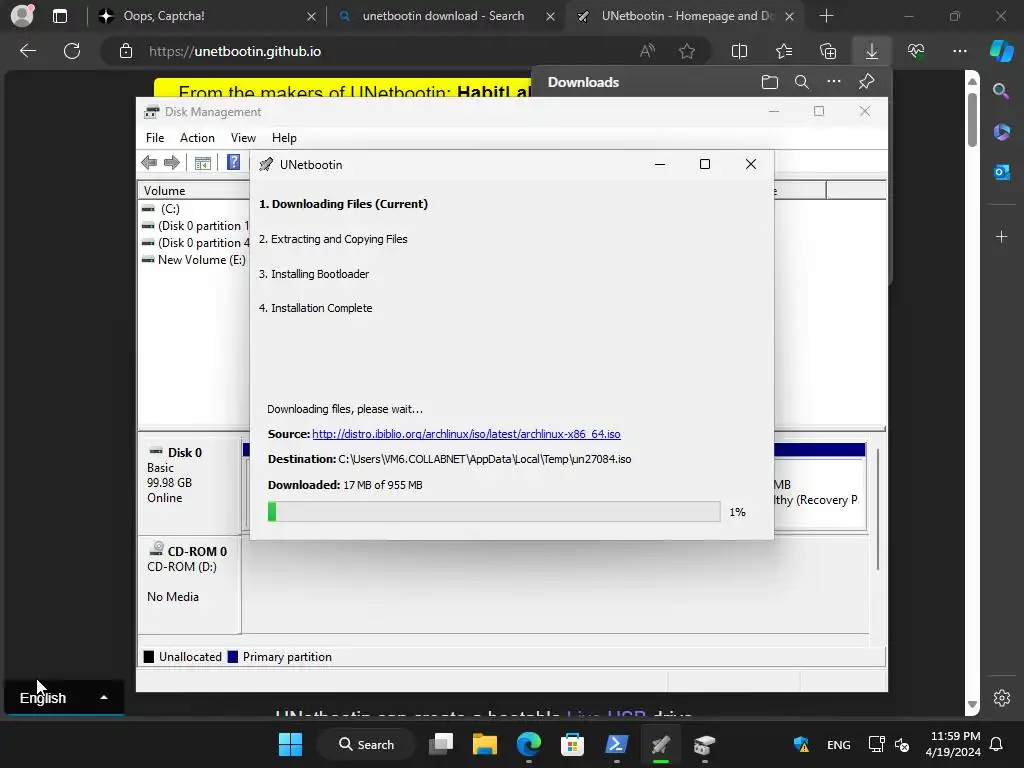
Task: Click the Edge profile avatar icon
Action: (x=22, y=16)
